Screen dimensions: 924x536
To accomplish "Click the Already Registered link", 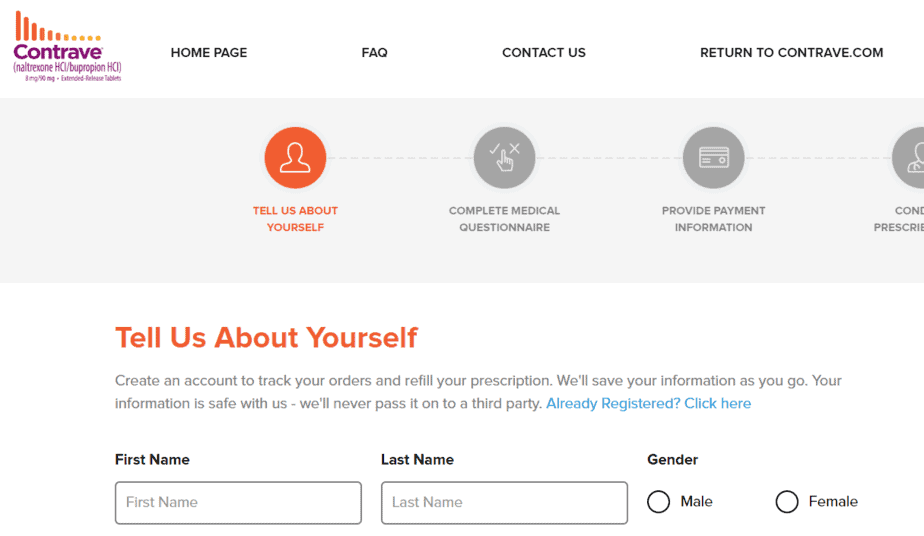I will click(x=648, y=404).
